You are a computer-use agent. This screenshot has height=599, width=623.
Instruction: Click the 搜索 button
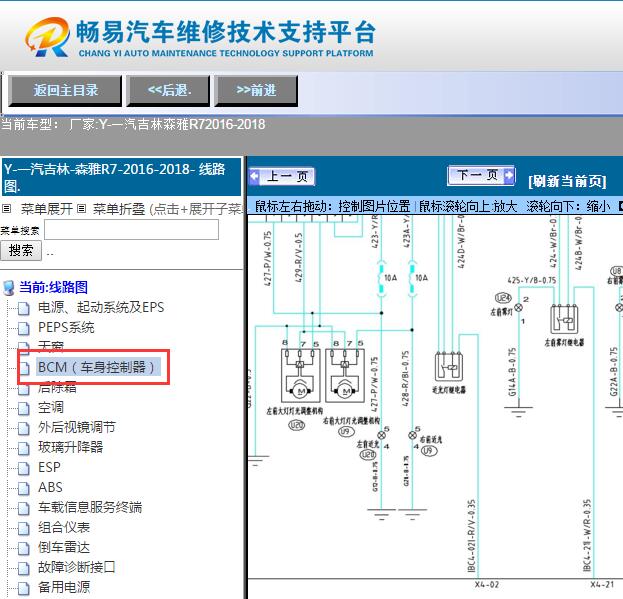(21, 251)
